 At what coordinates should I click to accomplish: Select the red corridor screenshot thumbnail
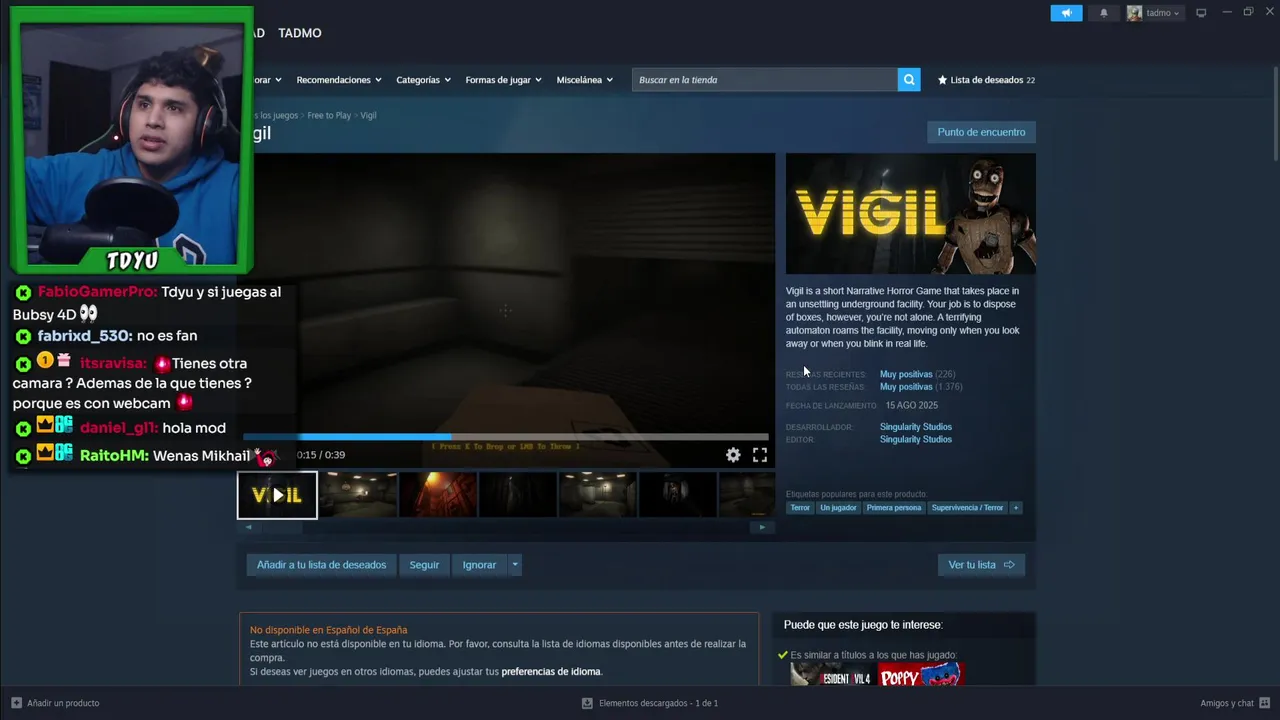(x=438, y=495)
